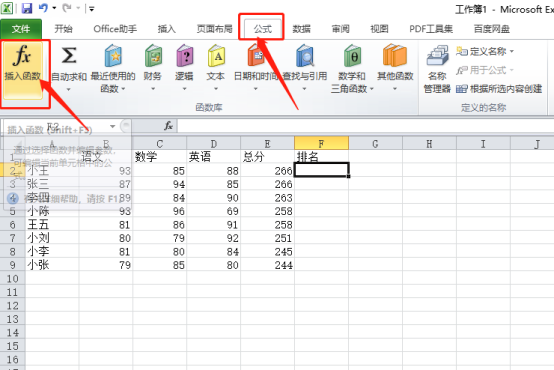Click the cell with name 王五
This screenshot has width=554, height=370.
tap(52, 224)
